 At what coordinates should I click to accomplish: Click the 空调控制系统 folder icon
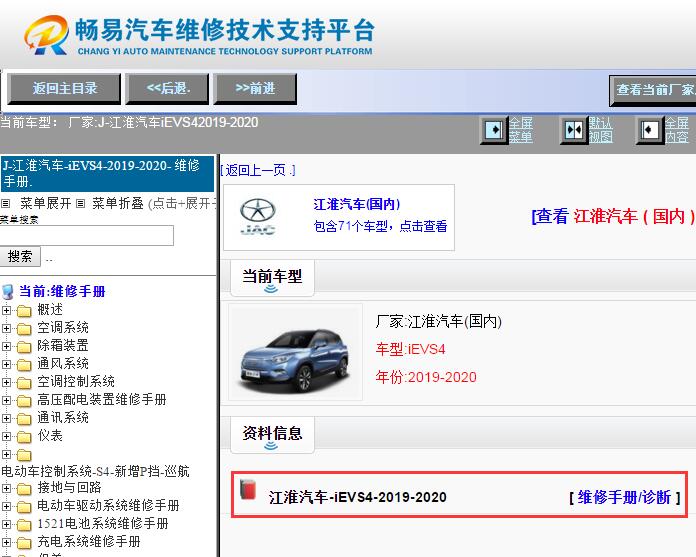pos(24,382)
